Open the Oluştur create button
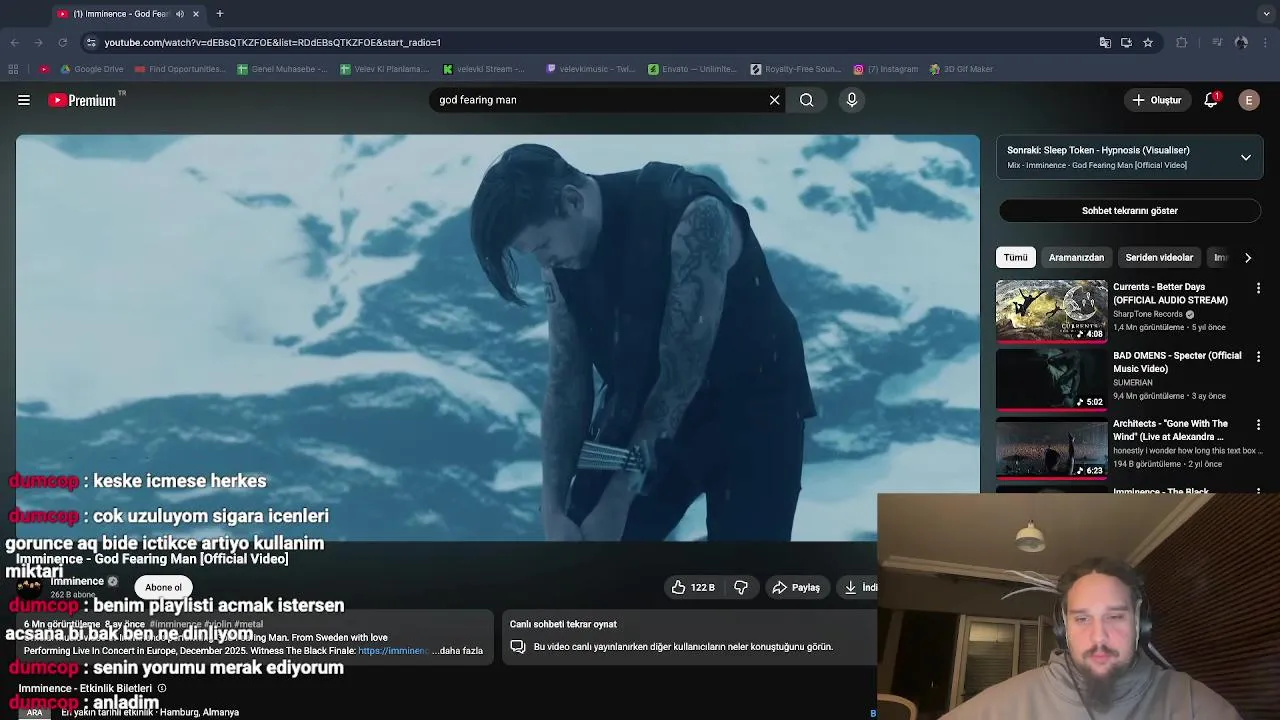Screen dimensions: 1280x720 click(1156, 100)
